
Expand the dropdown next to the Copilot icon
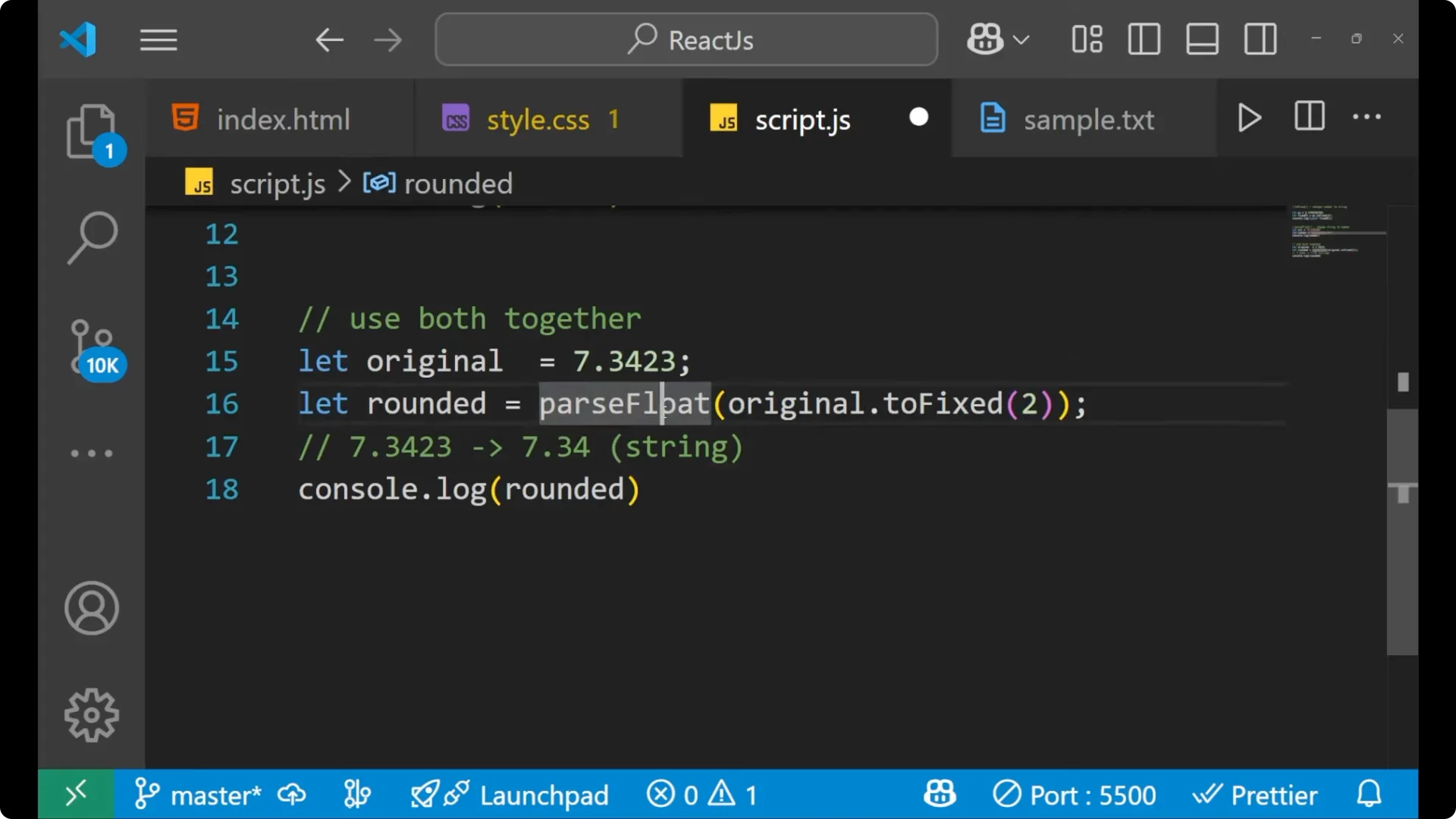click(1022, 39)
